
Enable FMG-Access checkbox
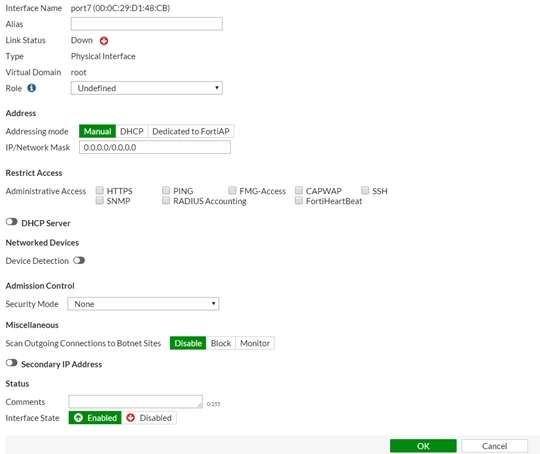click(x=232, y=190)
